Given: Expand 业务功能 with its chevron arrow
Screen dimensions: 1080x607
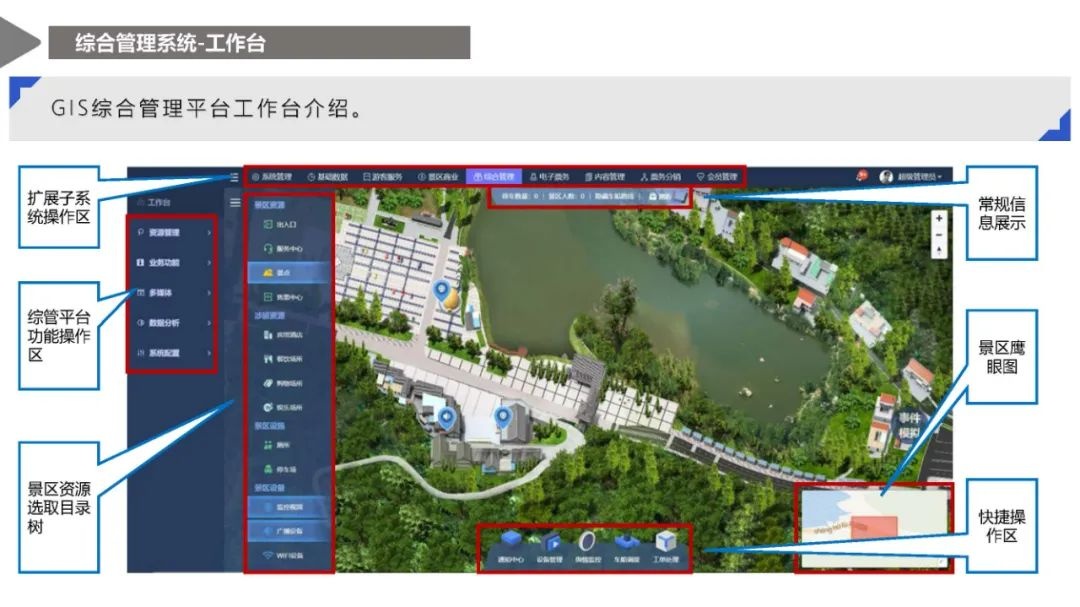Looking at the screenshot, I should [209, 263].
